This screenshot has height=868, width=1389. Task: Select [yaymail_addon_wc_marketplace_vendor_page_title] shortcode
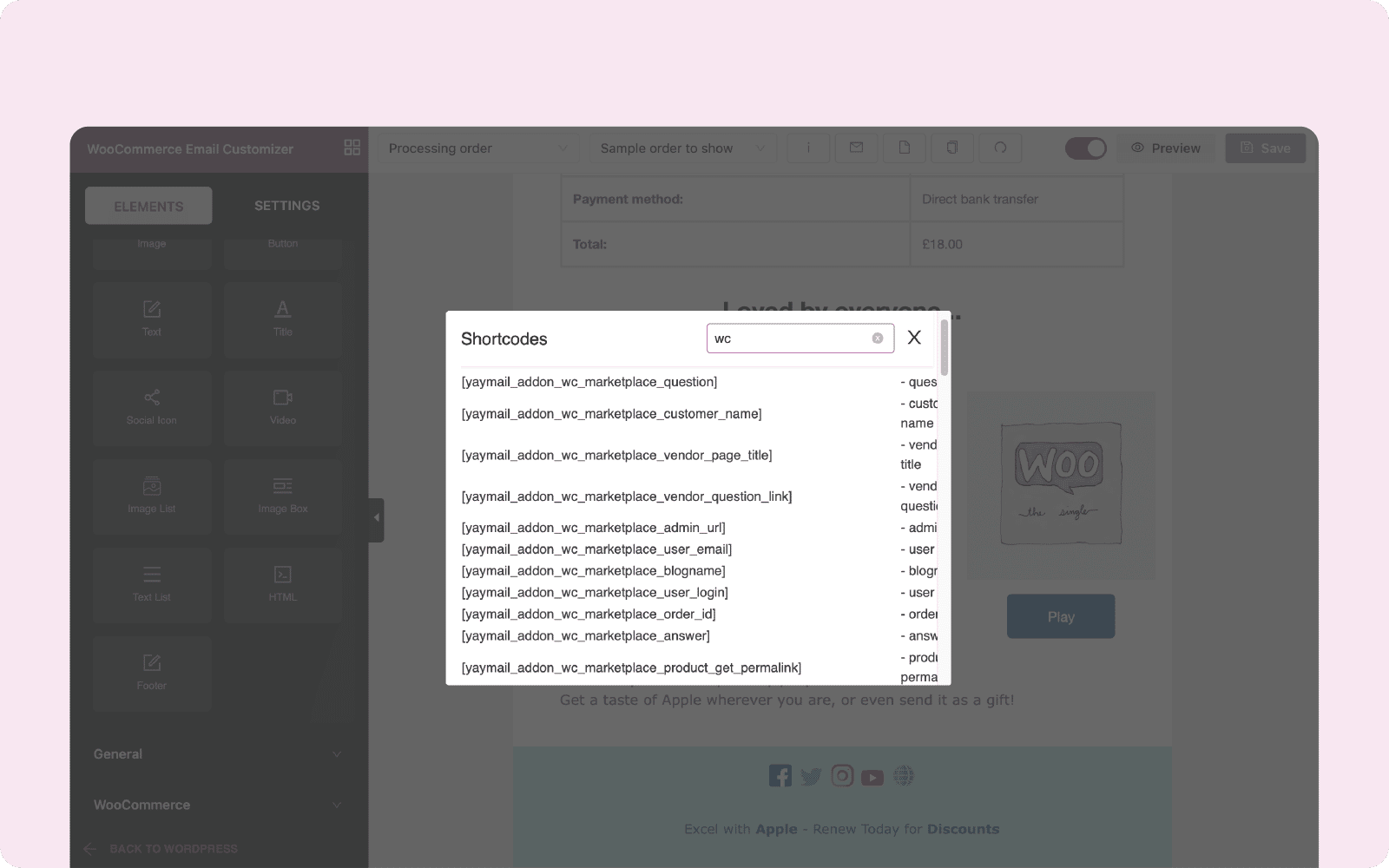pyautogui.click(x=617, y=455)
